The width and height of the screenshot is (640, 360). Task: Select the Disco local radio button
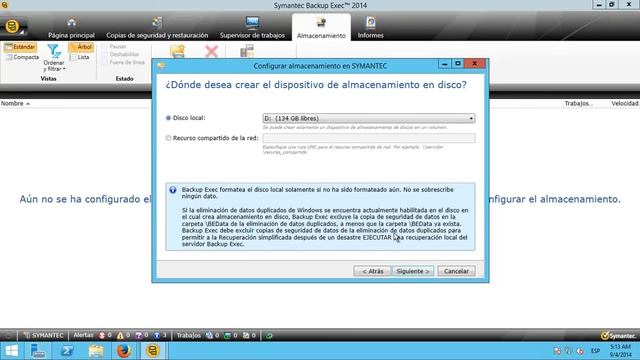[168, 118]
